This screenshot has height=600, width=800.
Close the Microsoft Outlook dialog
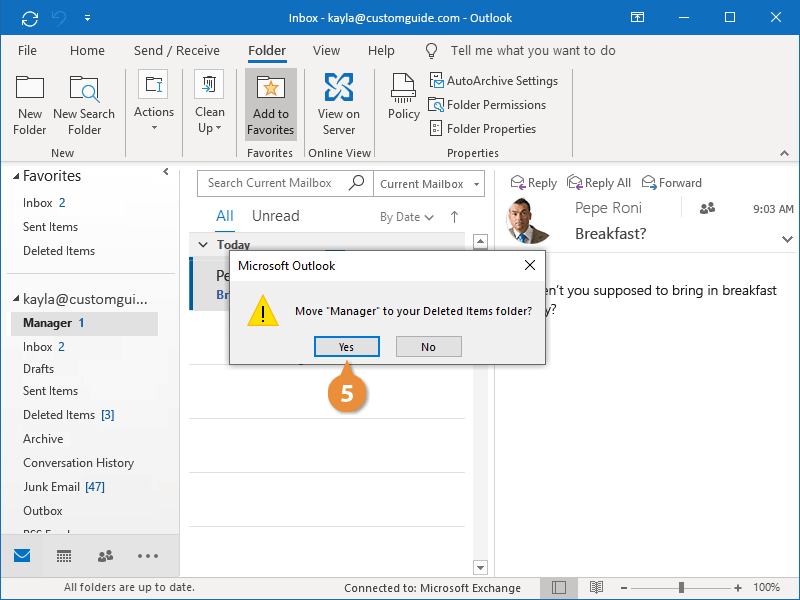tap(530, 265)
